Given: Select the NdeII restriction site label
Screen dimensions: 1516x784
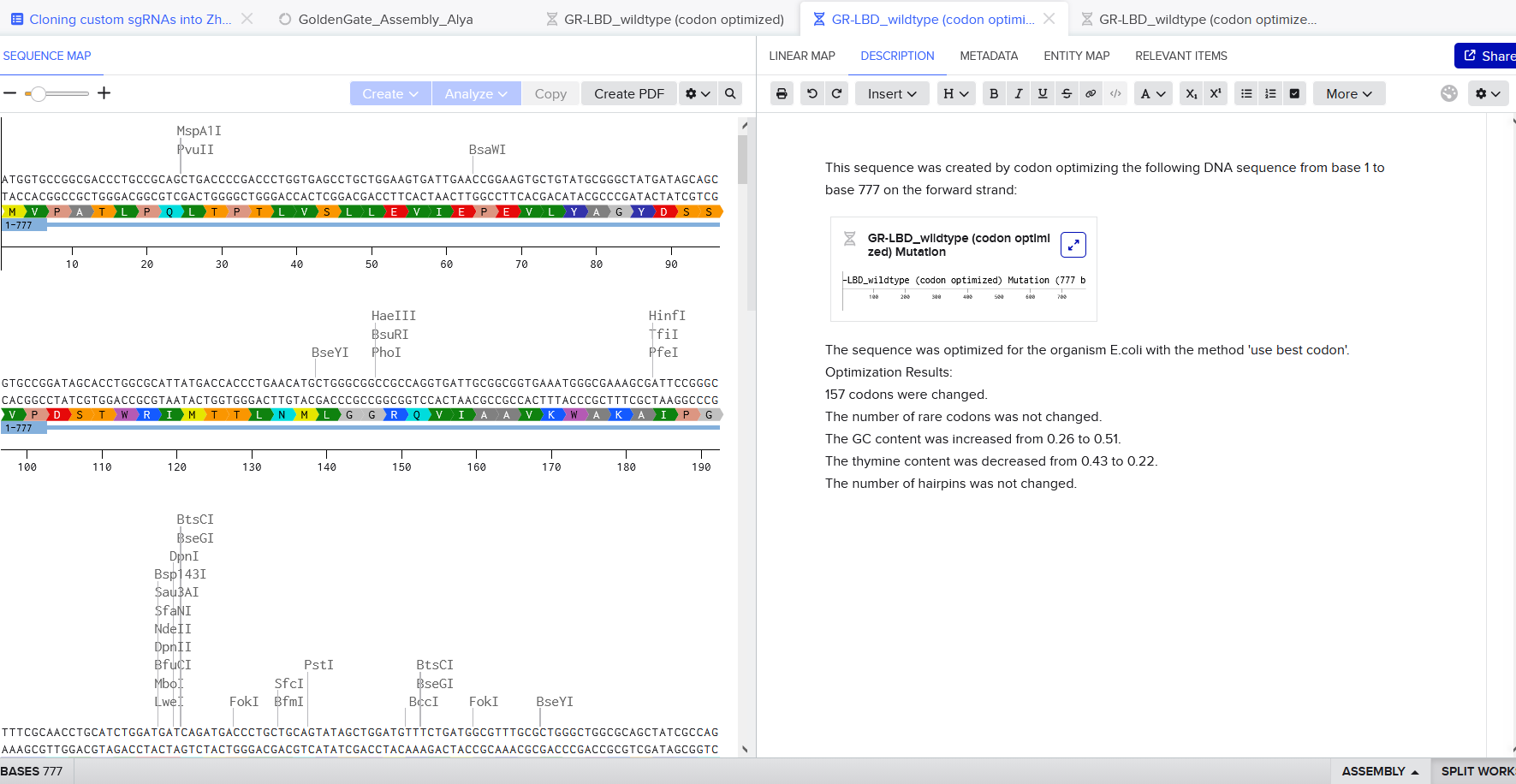Looking at the screenshot, I should click(x=173, y=629).
